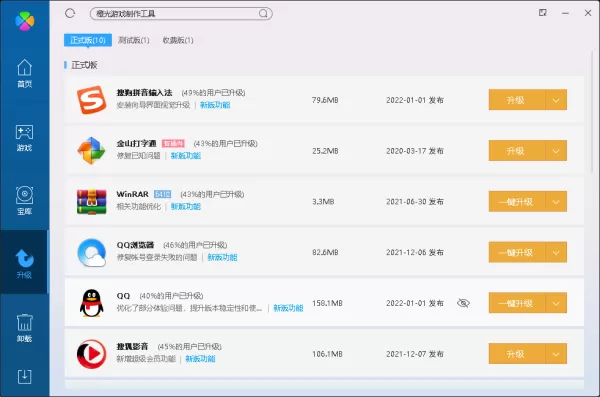Click the magnifier search icon

[x=263, y=14]
